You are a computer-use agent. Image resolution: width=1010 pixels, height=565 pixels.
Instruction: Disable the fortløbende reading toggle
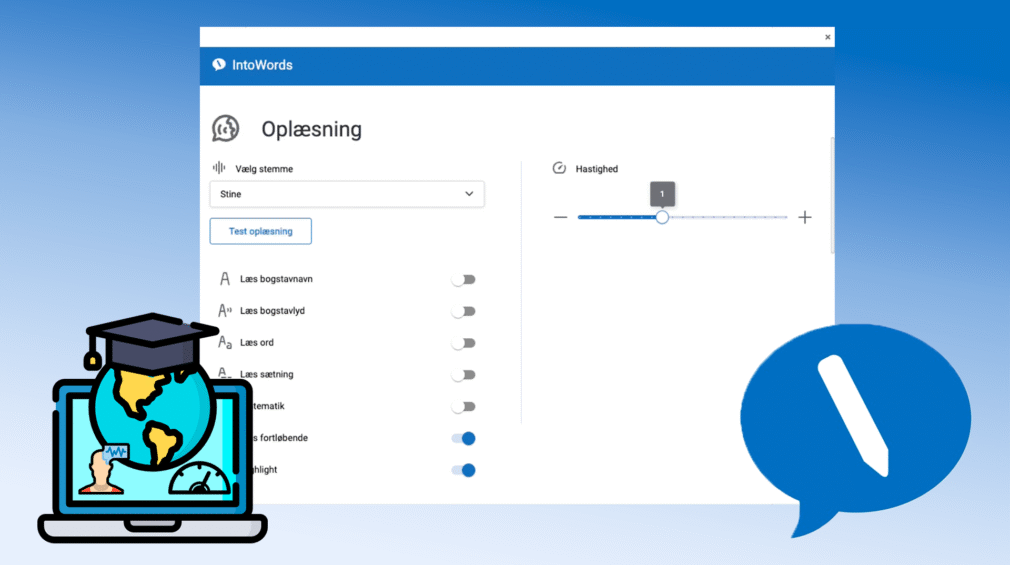[463, 439]
